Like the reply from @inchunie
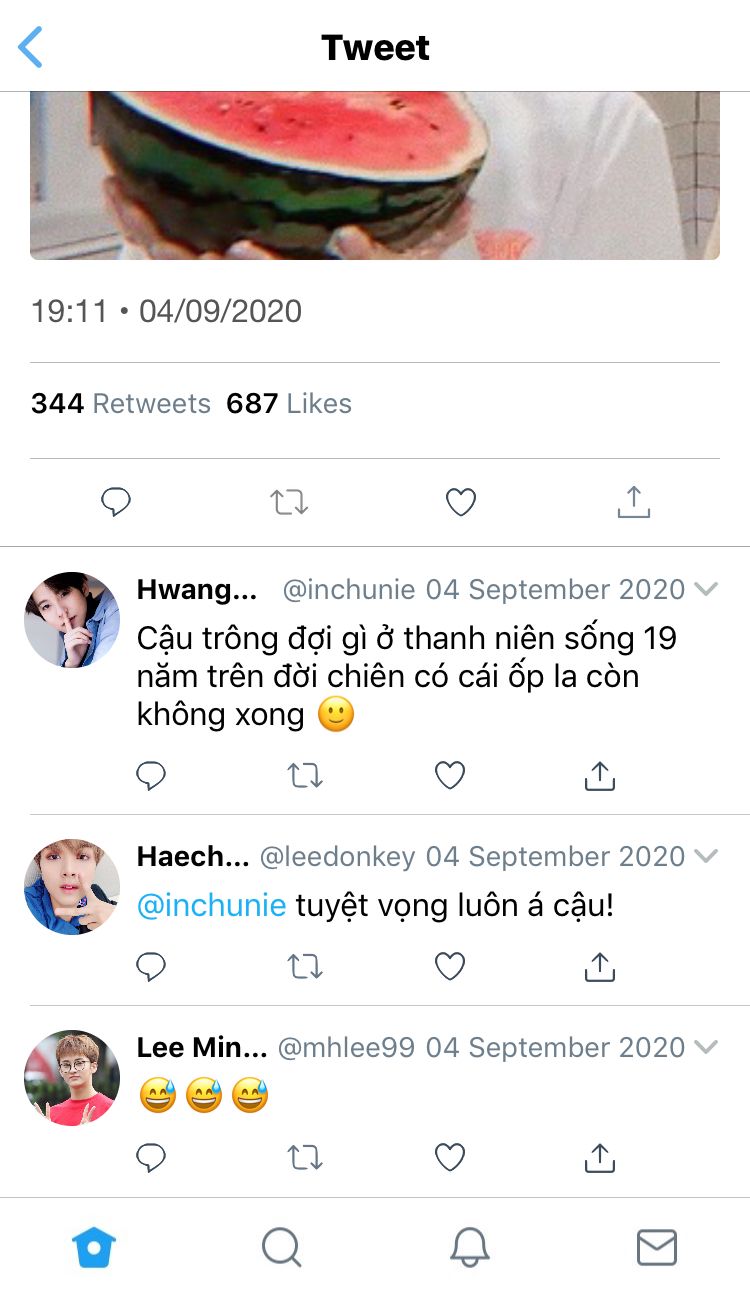Viewport: 750px width, 1297px height. coord(450,775)
